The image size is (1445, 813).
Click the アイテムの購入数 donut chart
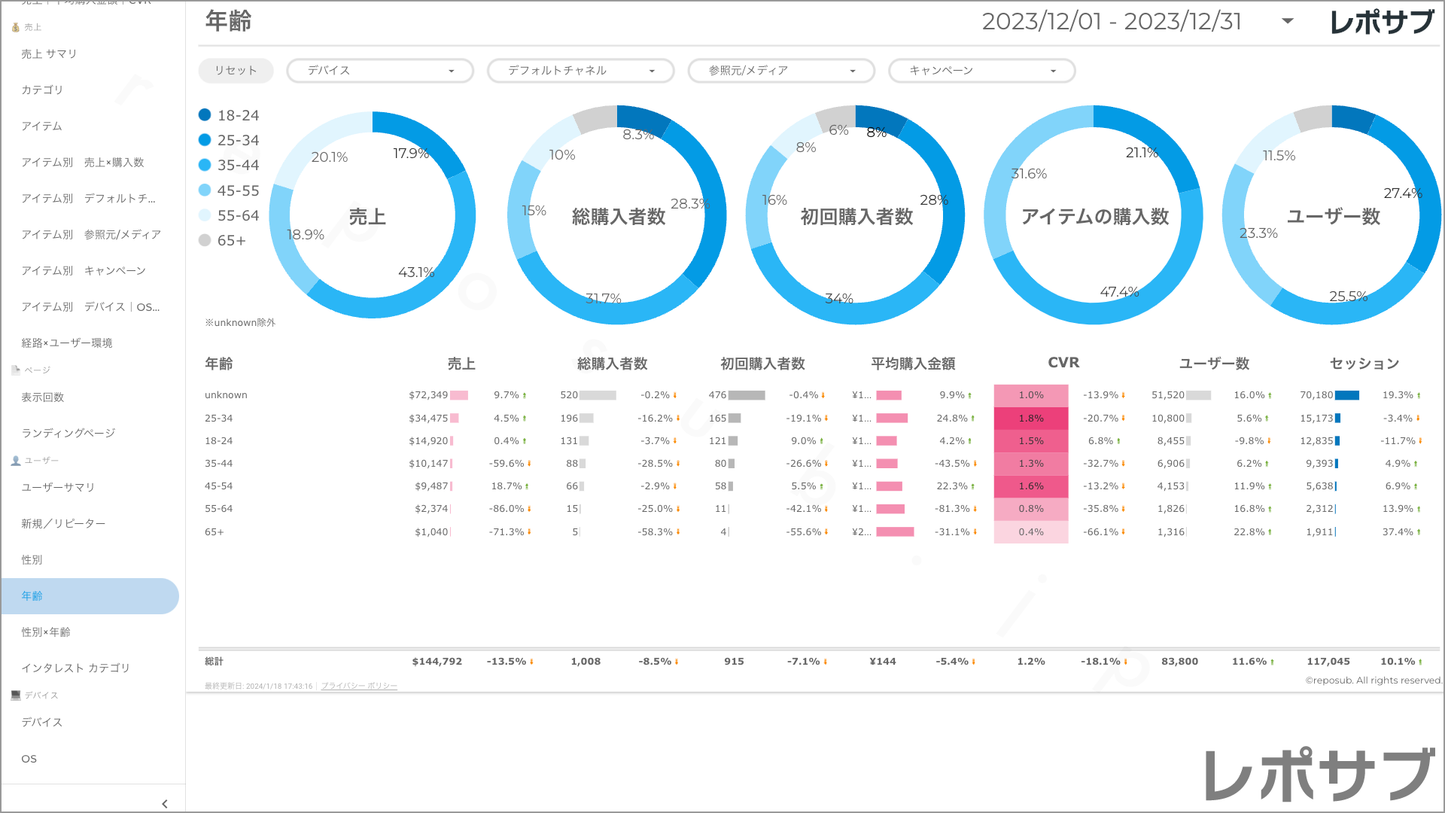[1094, 216]
